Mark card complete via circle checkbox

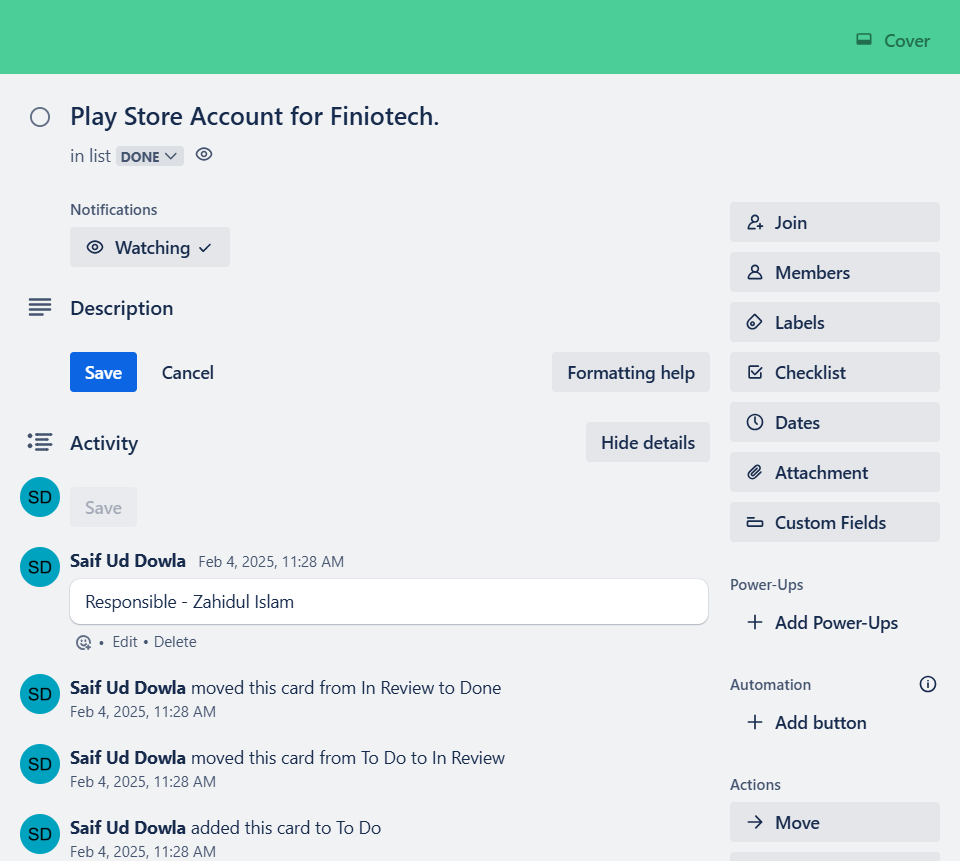point(40,117)
